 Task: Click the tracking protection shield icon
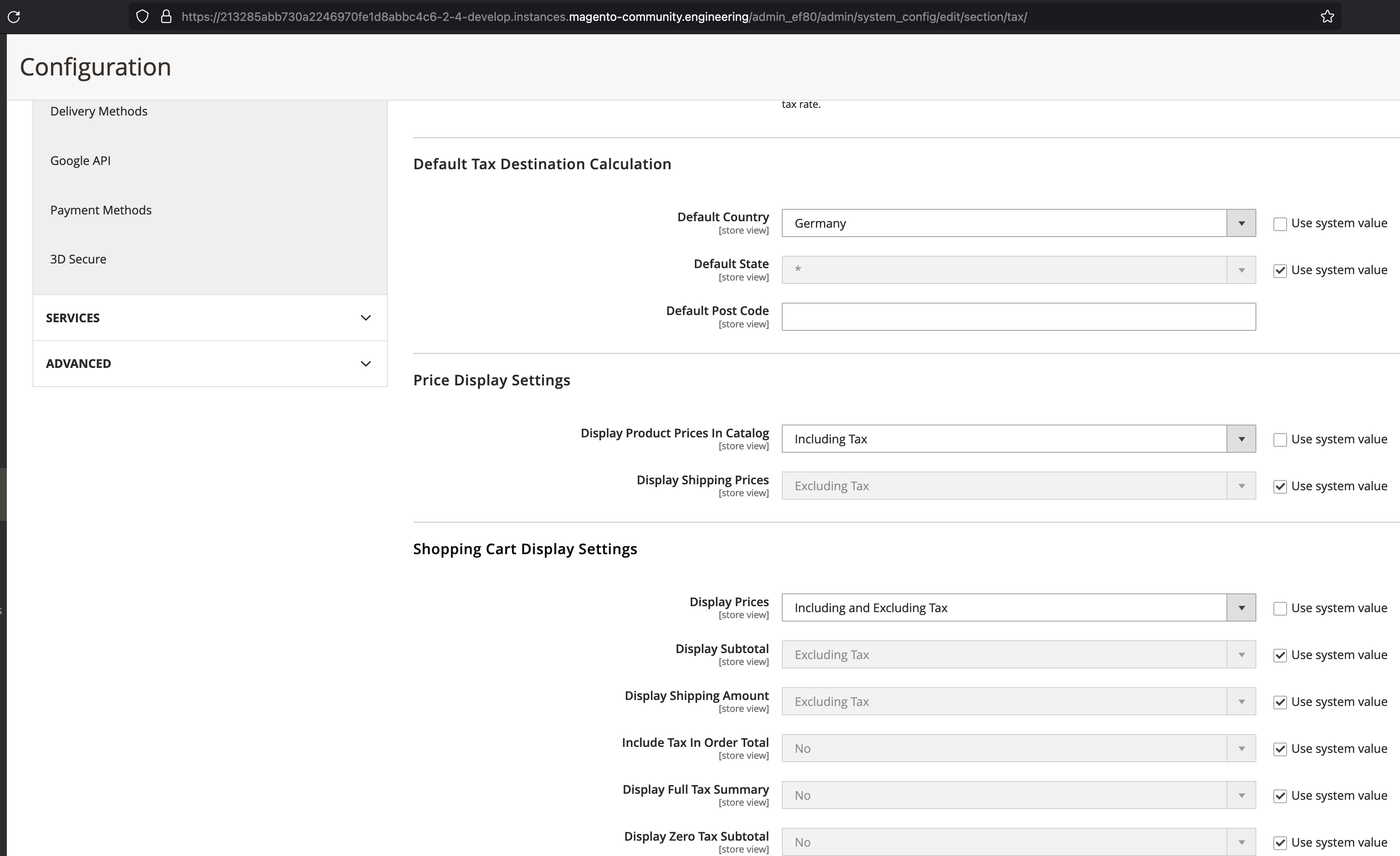[142, 16]
